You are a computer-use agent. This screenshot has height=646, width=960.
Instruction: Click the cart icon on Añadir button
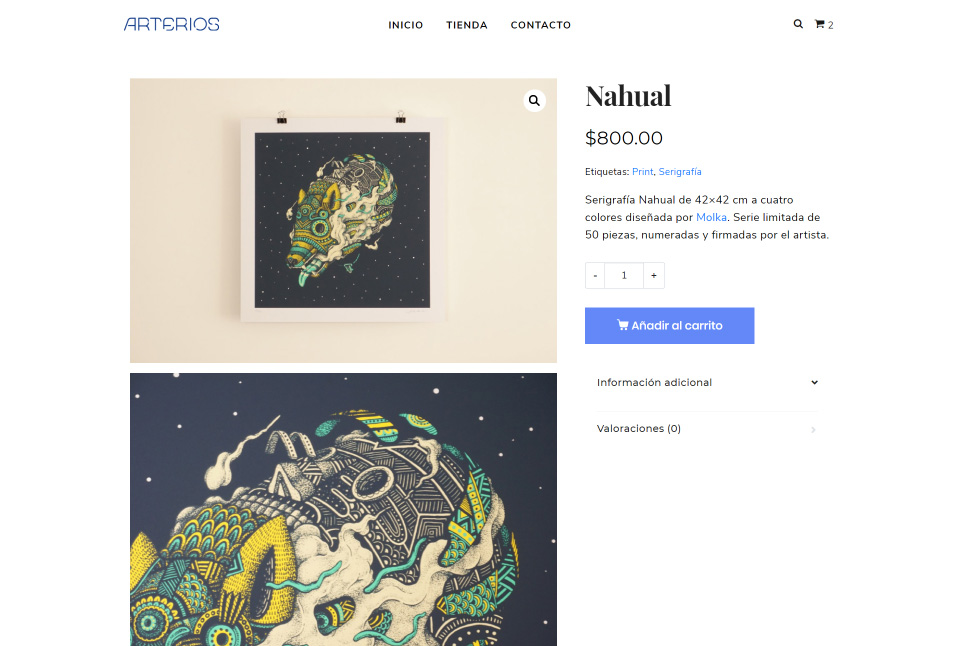pyautogui.click(x=622, y=325)
